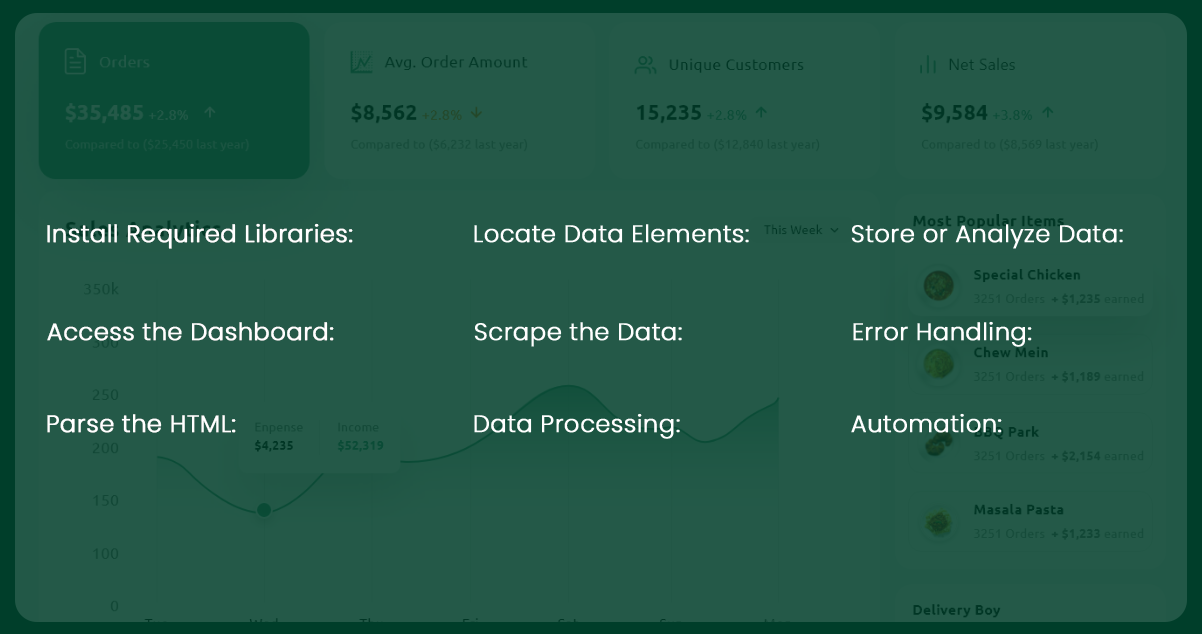Click the Orders document icon

point(75,61)
